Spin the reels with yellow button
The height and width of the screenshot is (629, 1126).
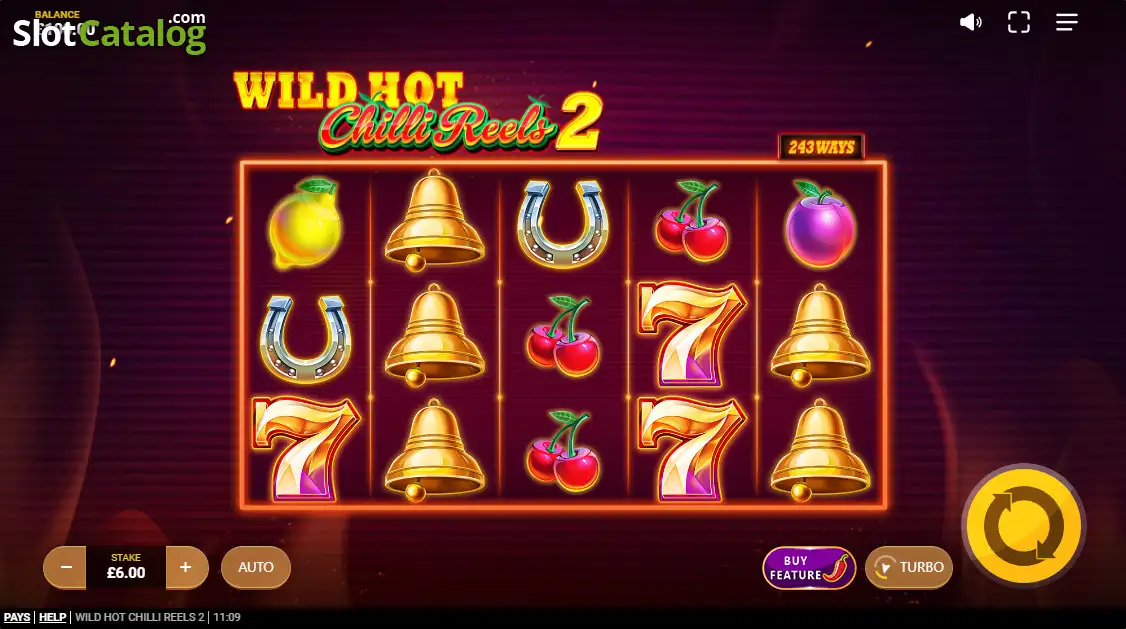pos(1023,526)
